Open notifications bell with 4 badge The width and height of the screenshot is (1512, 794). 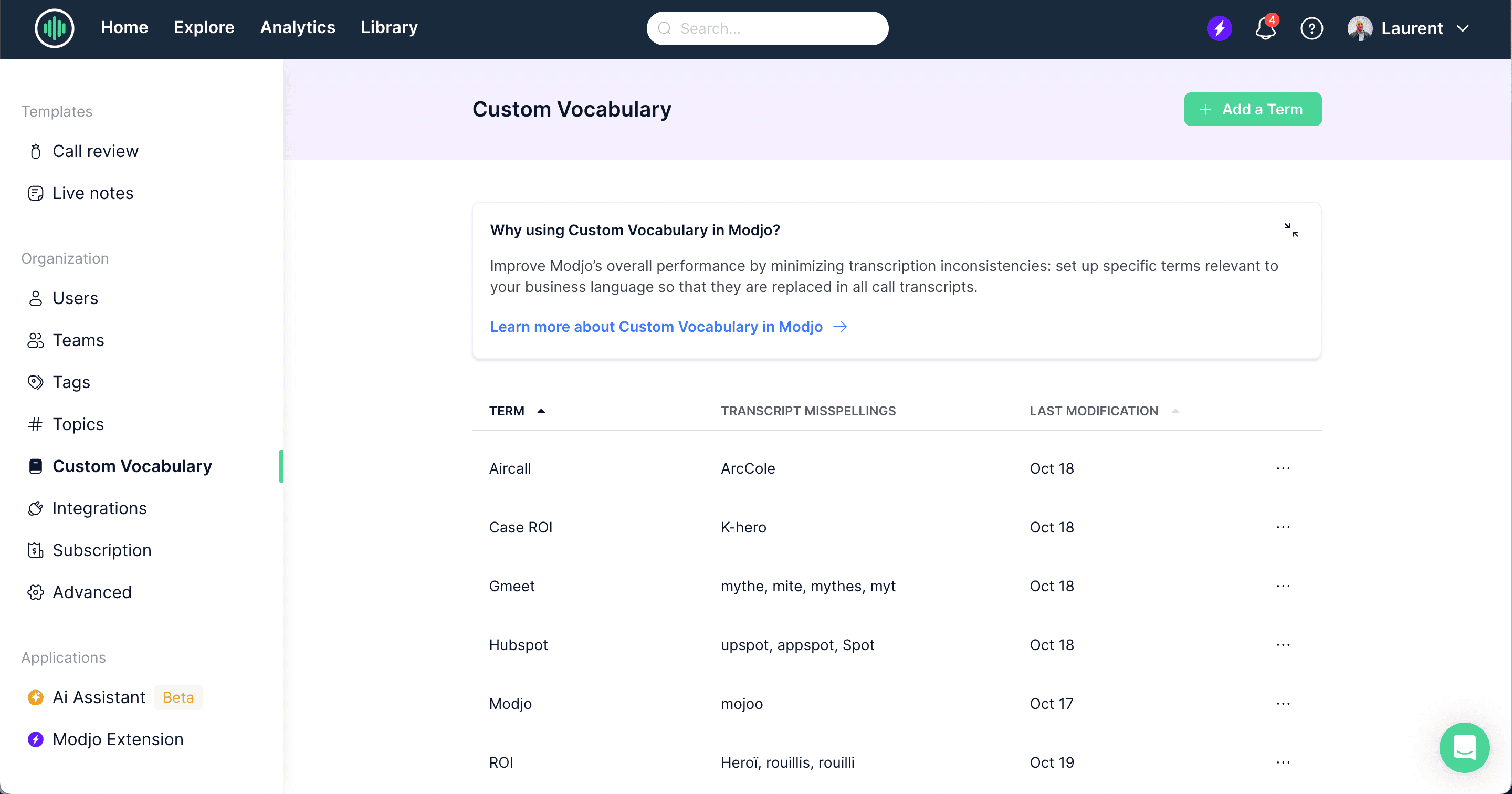pos(1265,28)
